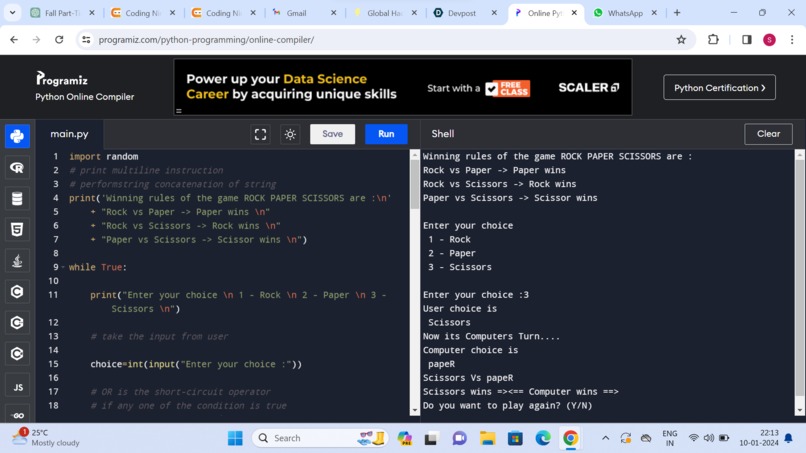Click the Shell scrollbar down arrow
The width and height of the screenshot is (806, 453).
pos(799,410)
